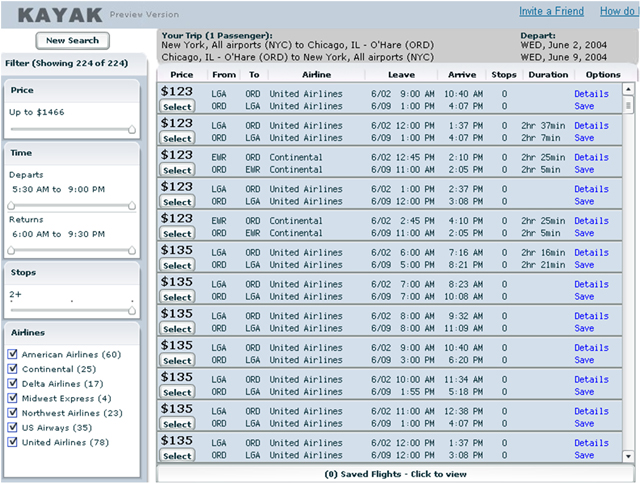Open the Invite a Friend link

(553, 12)
